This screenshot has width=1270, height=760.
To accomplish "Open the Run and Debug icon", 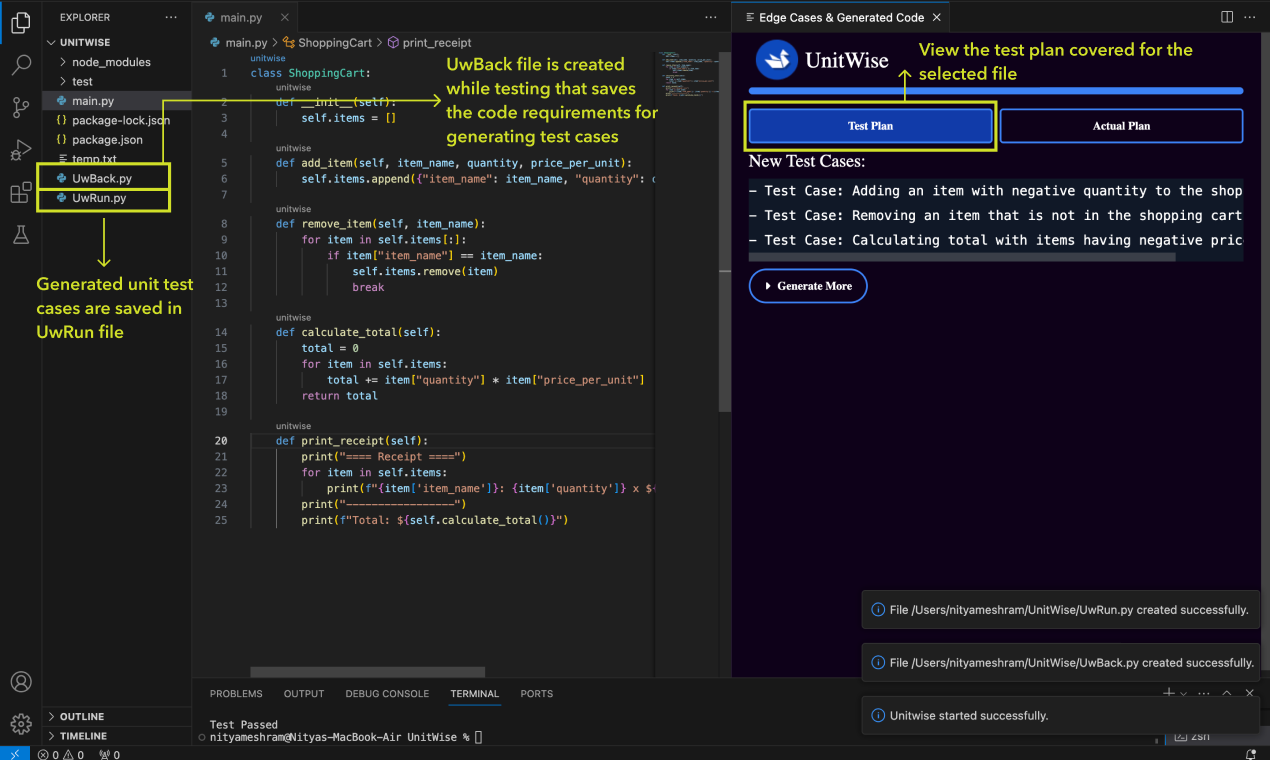I will [x=20, y=151].
